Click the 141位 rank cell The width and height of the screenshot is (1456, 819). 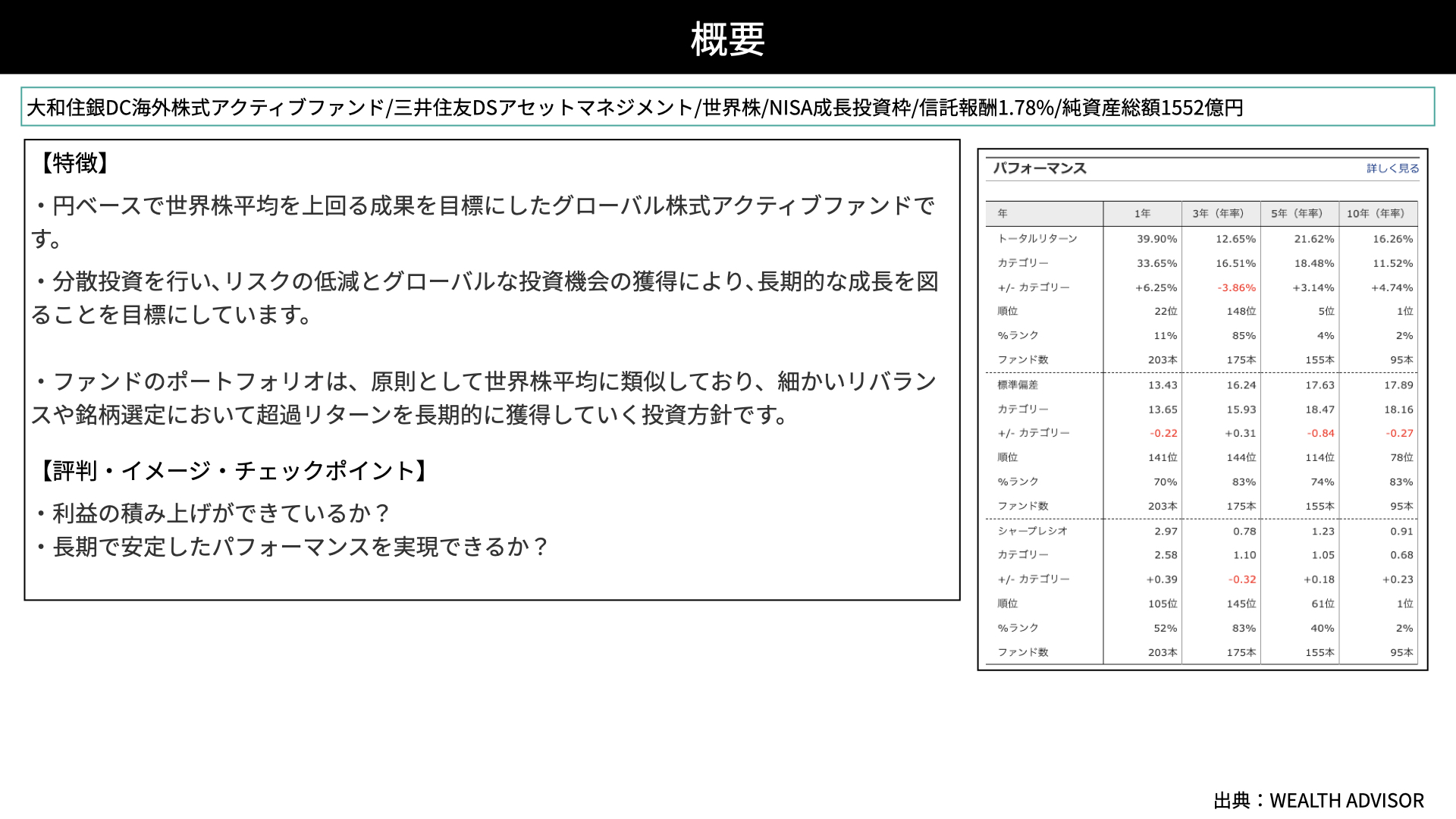pyautogui.click(x=1163, y=458)
